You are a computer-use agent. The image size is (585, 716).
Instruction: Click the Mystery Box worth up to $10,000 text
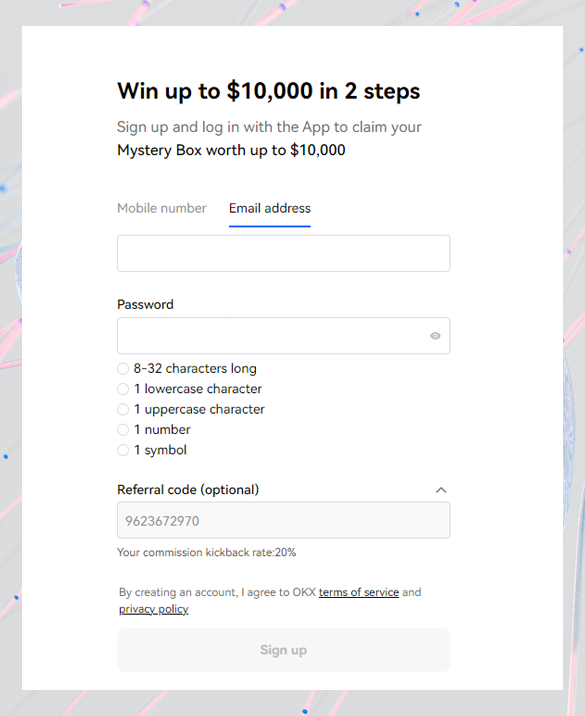pos(231,150)
